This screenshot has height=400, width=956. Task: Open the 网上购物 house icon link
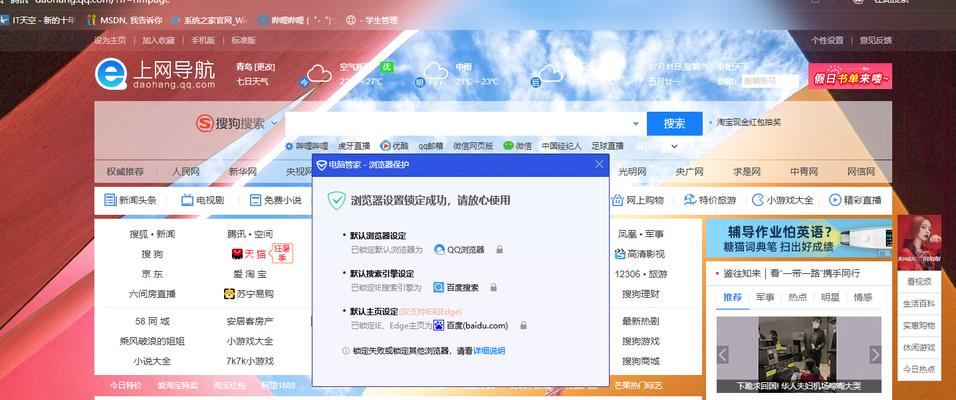(x=618, y=200)
